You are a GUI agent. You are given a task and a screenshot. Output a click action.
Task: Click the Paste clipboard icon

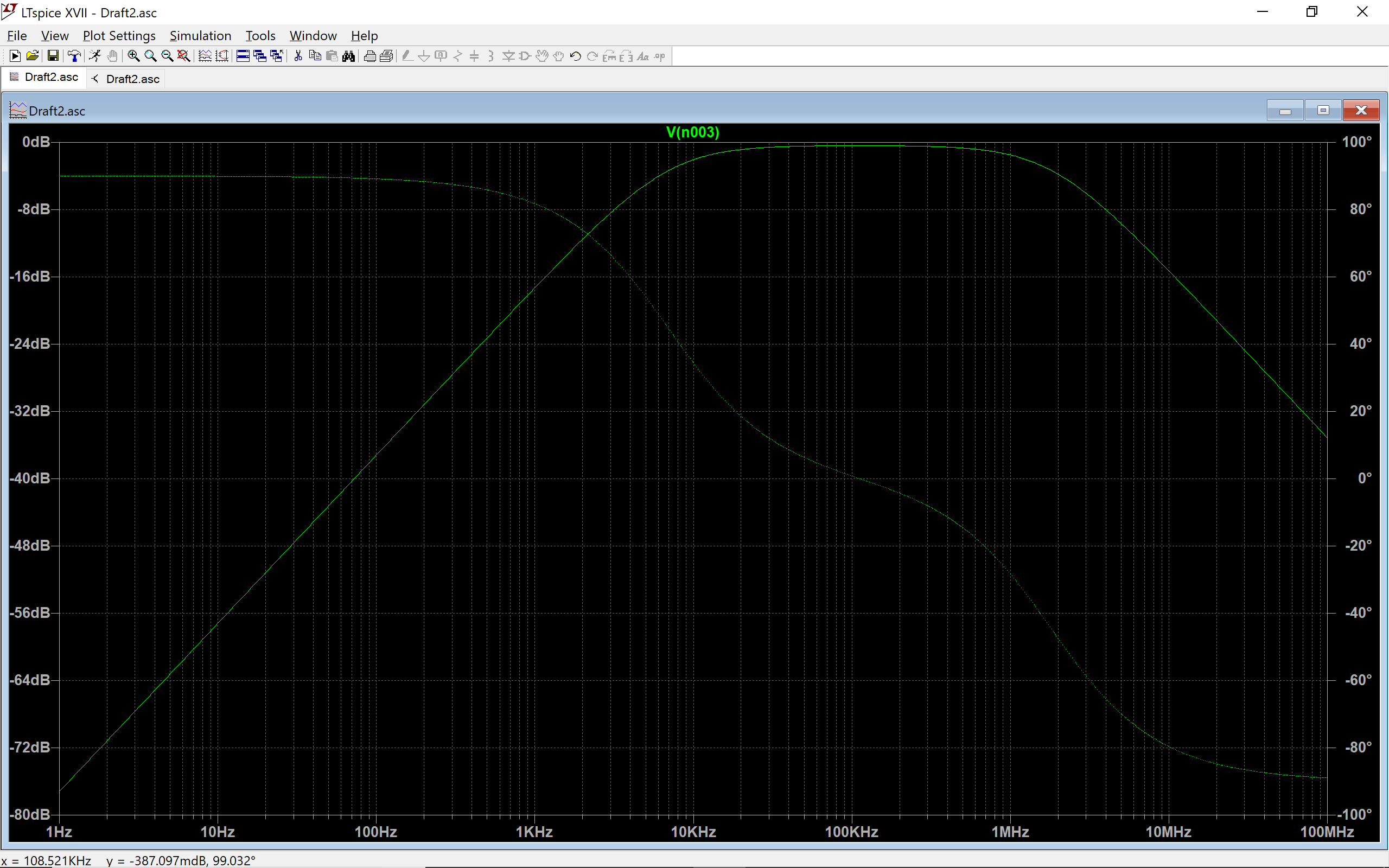[x=332, y=56]
